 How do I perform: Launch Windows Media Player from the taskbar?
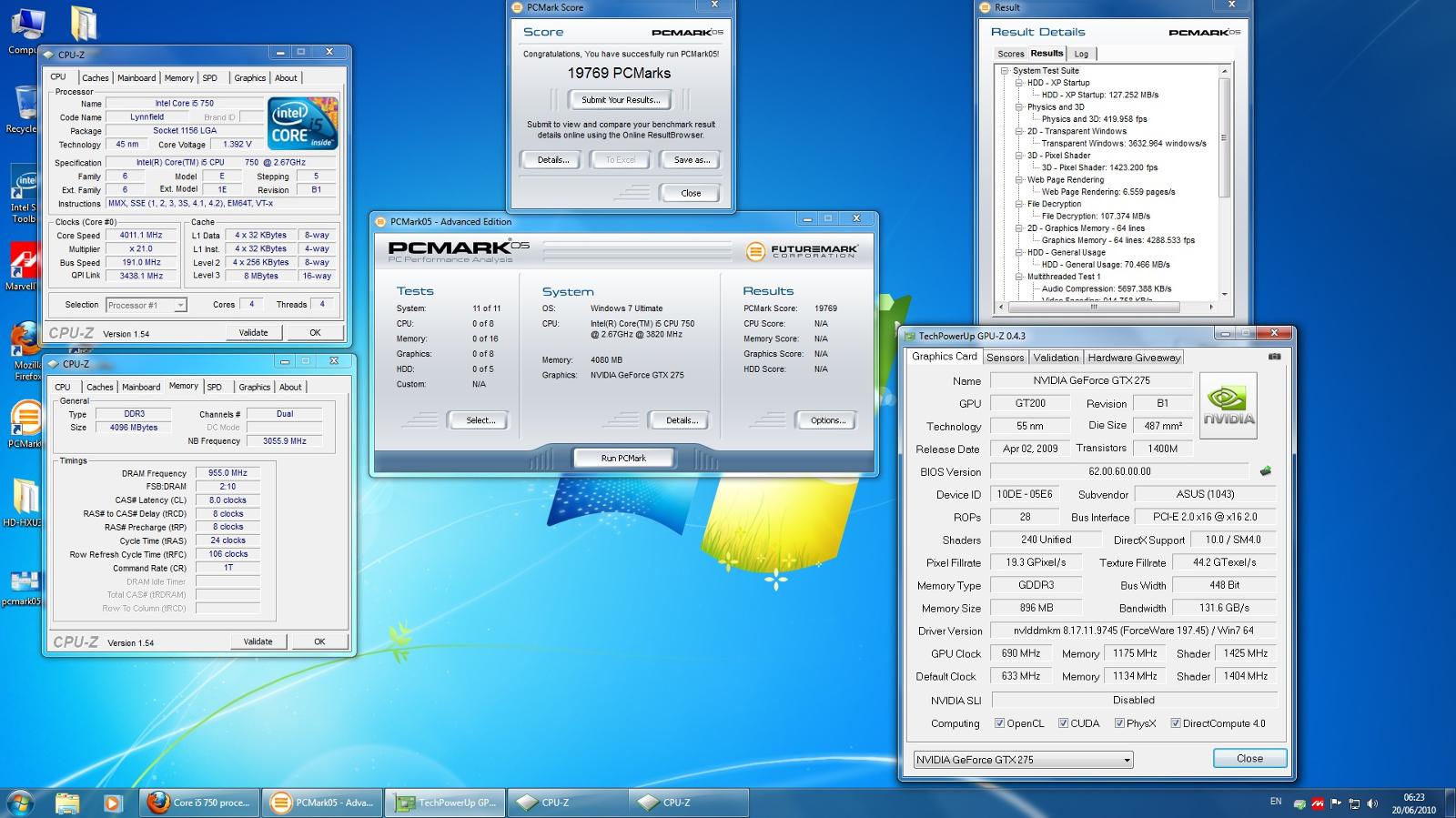pos(112,803)
